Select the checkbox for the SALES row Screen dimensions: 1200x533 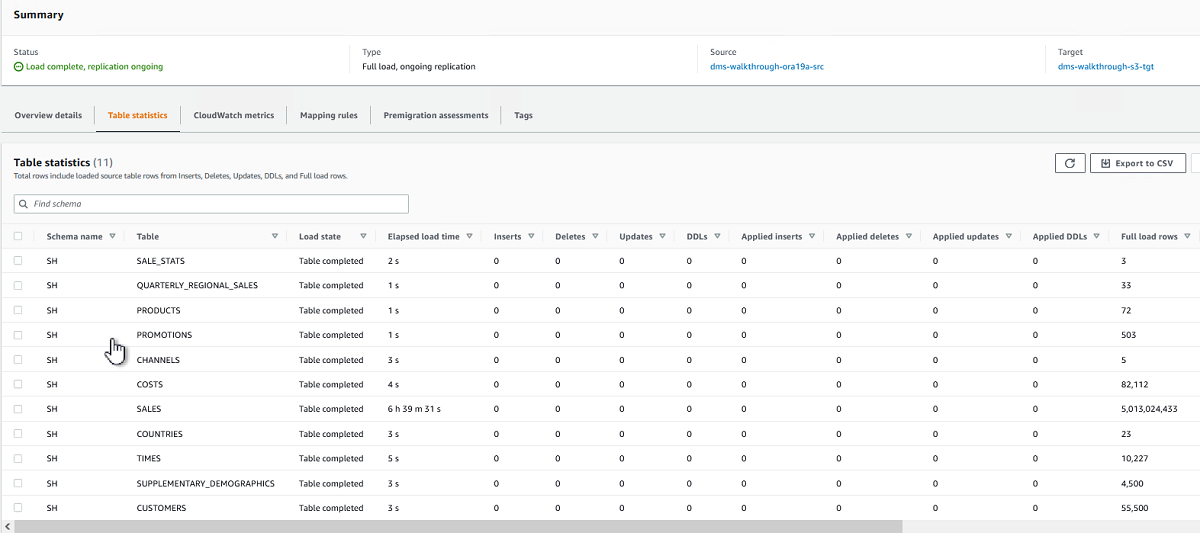tap(18, 409)
